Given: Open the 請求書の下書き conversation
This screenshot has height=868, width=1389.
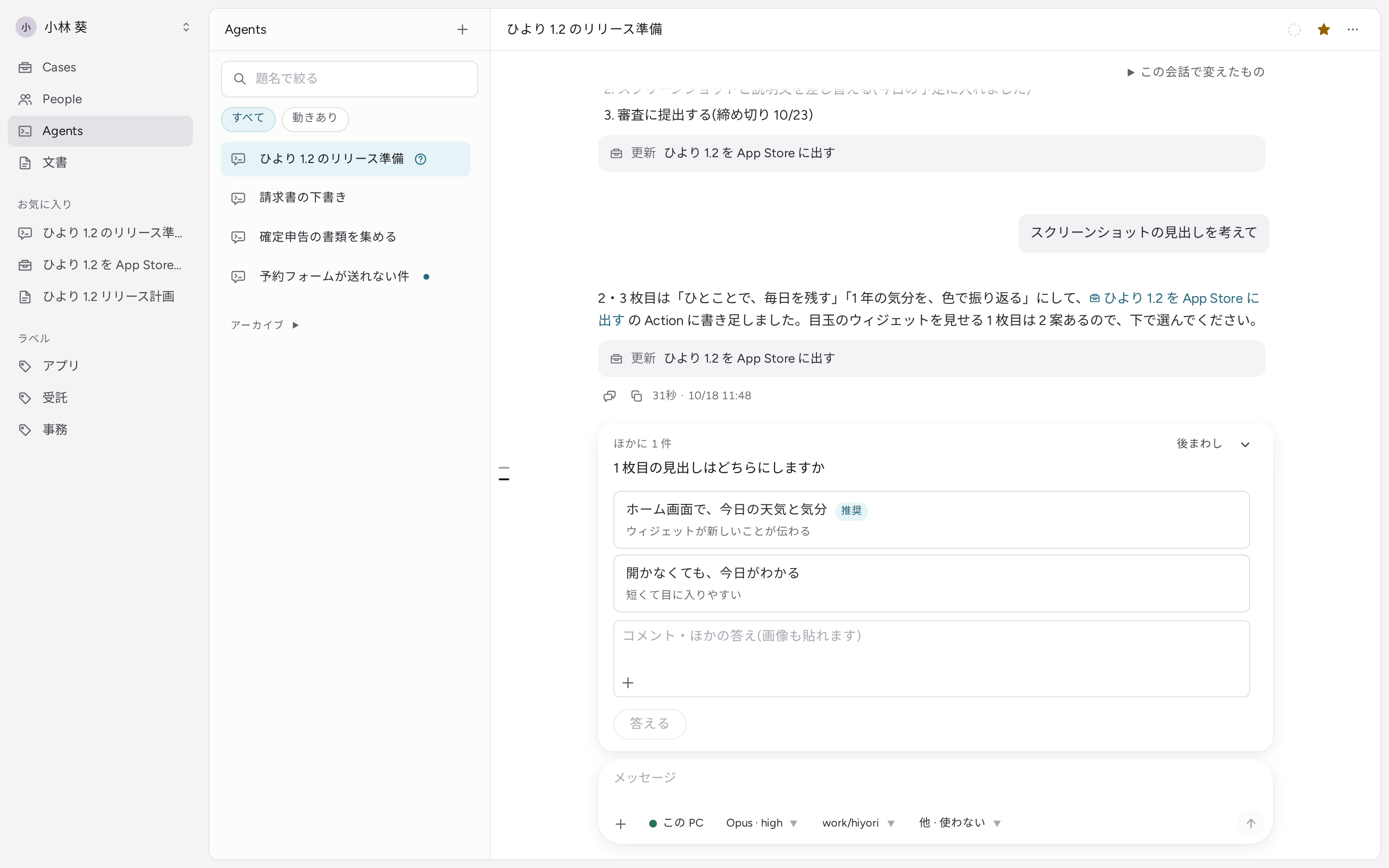Looking at the screenshot, I should click(345, 198).
